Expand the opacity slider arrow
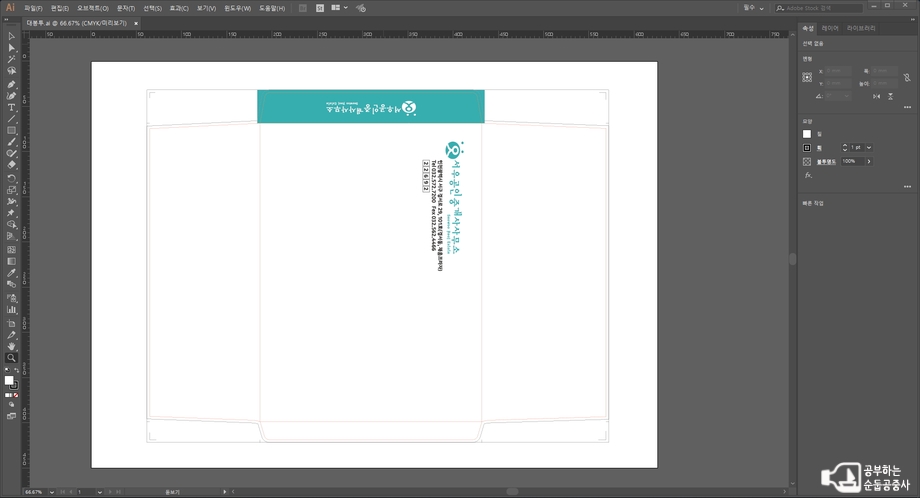The height and width of the screenshot is (498, 920). click(x=869, y=161)
